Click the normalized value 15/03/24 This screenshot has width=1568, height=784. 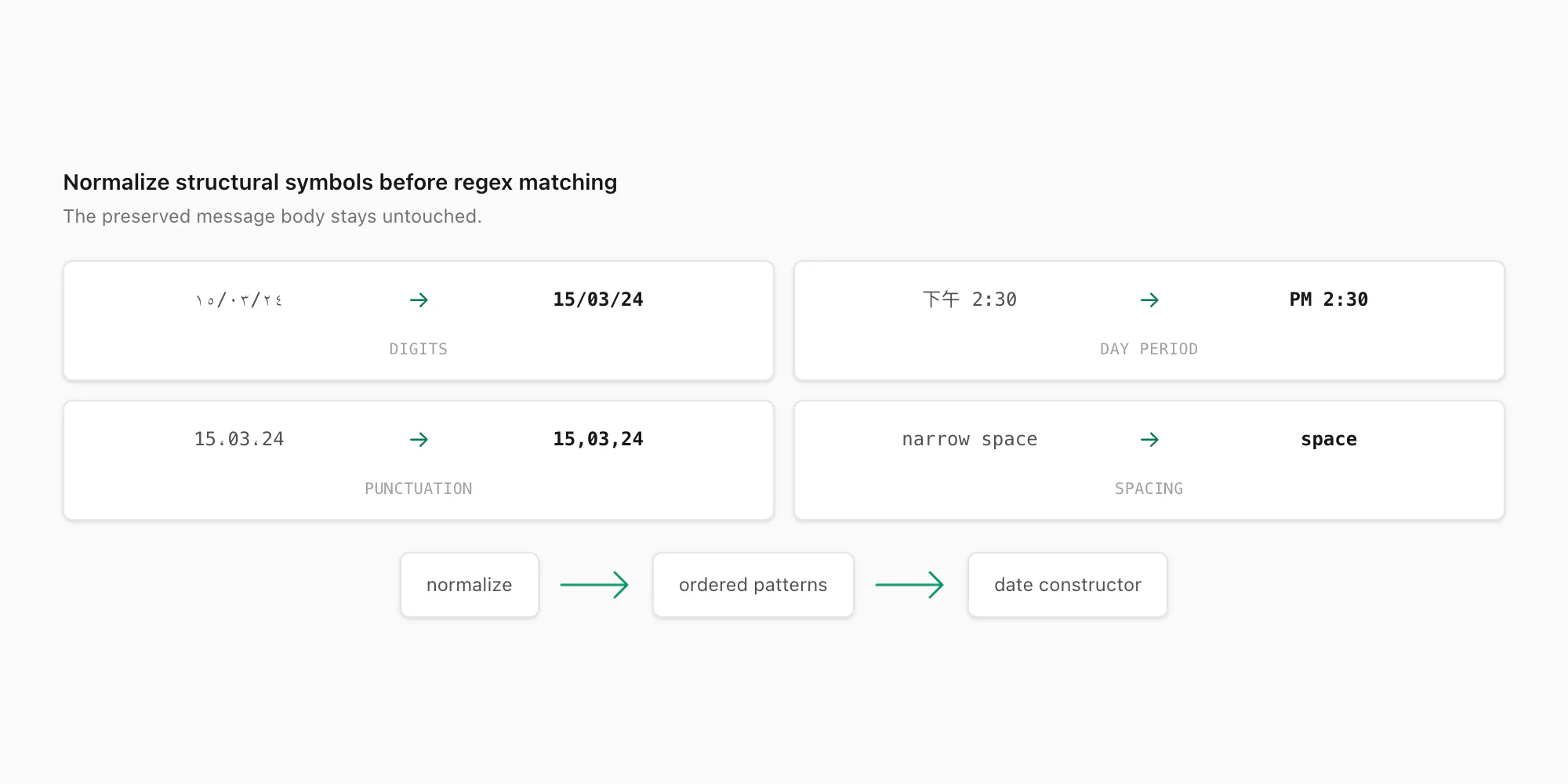pyautogui.click(x=598, y=299)
